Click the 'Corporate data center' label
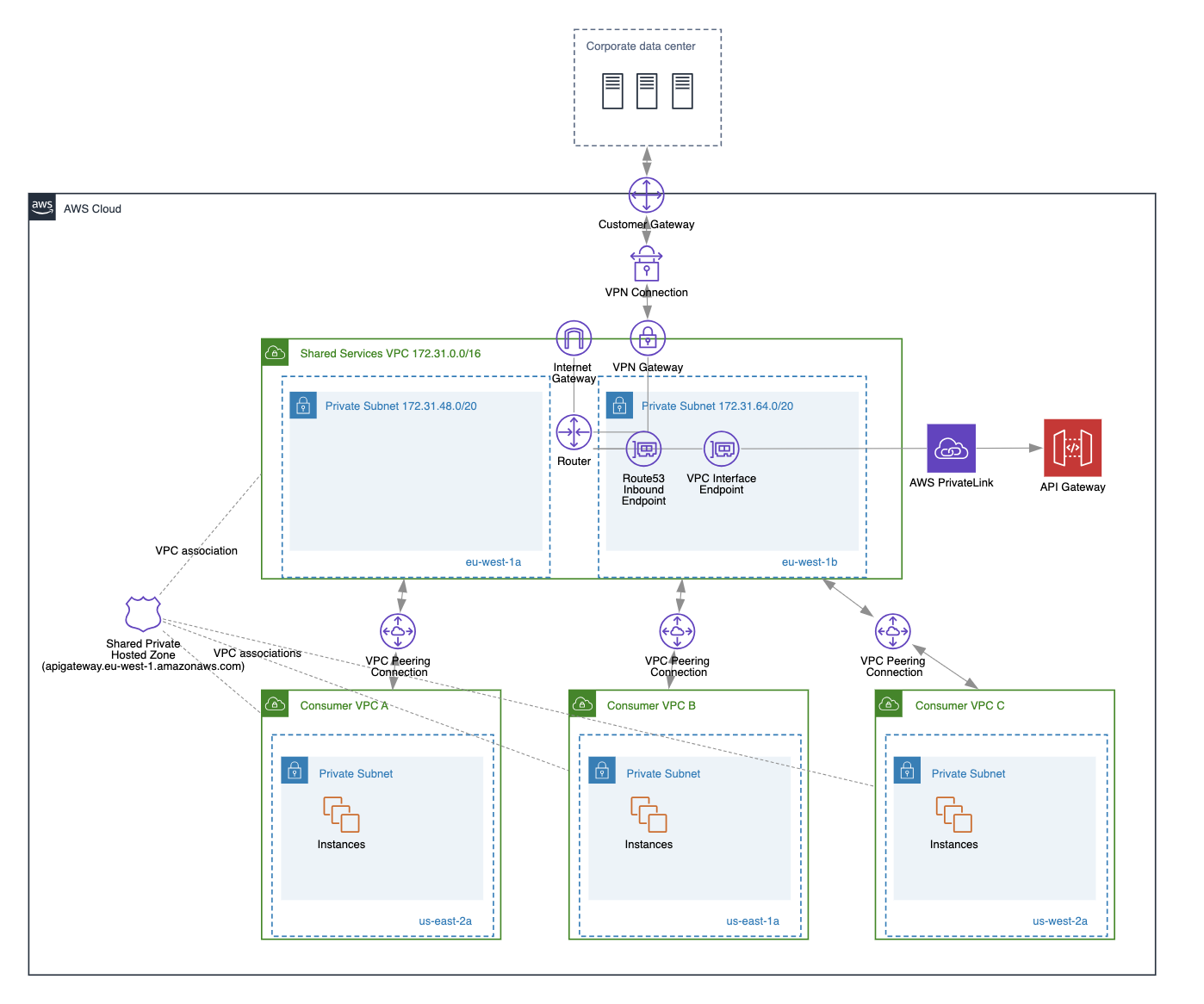Viewport: 1204px width, 1004px height. [x=641, y=46]
